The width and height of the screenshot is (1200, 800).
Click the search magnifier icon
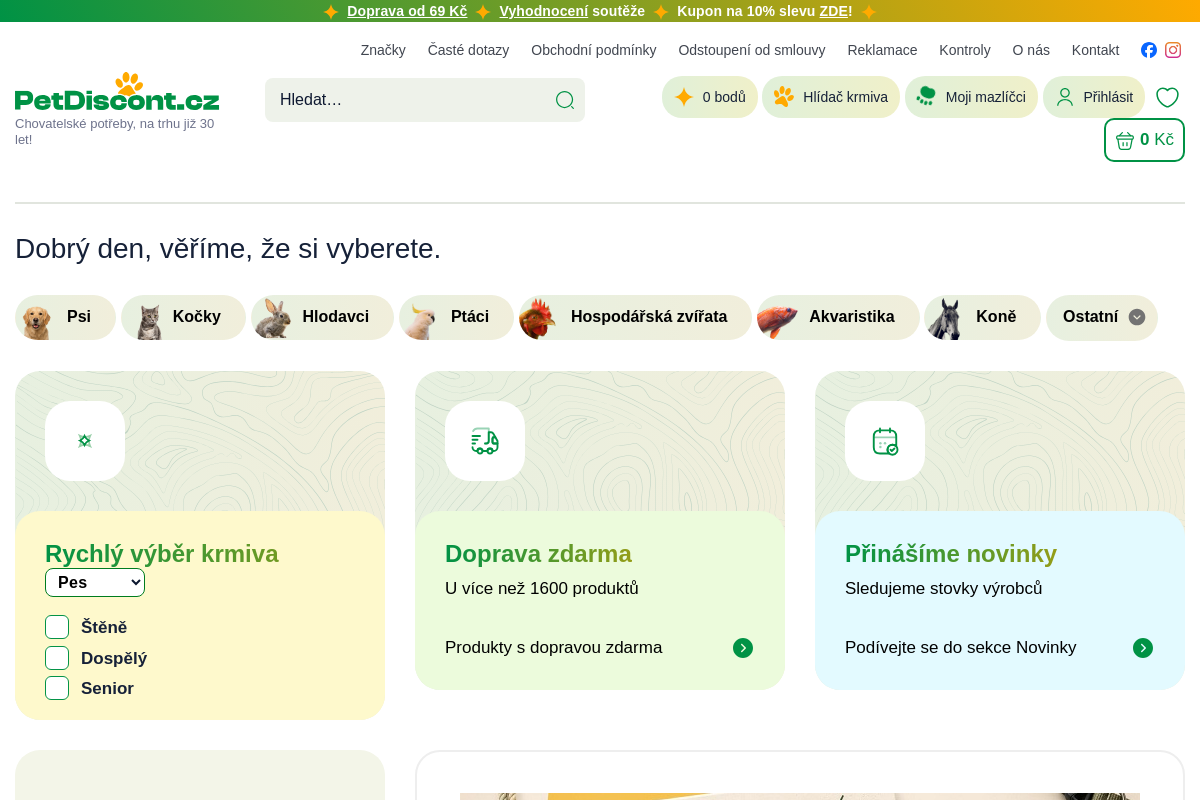[565, 100]
